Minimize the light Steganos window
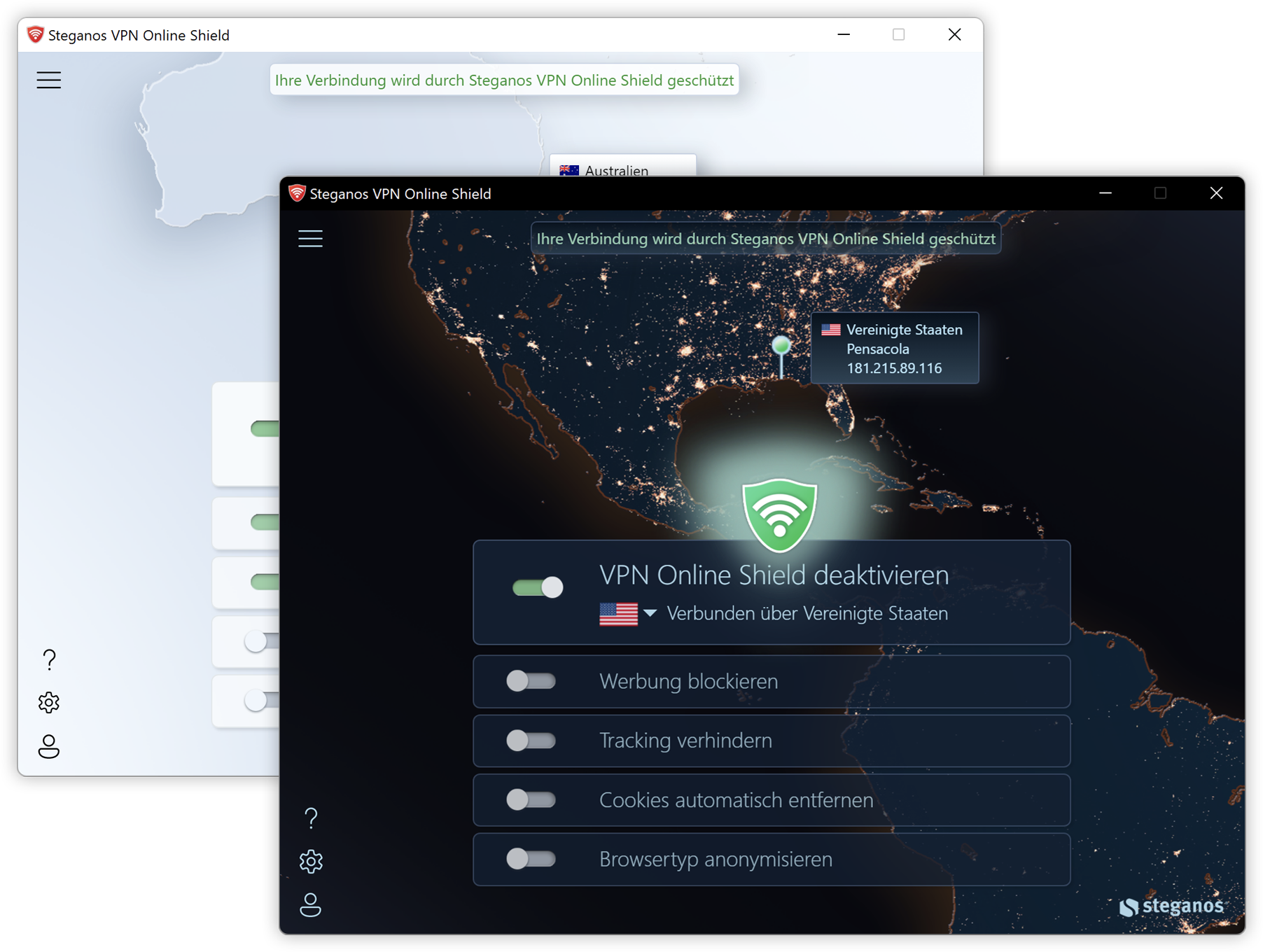The image size is (1263, 952). pos(844,34)
